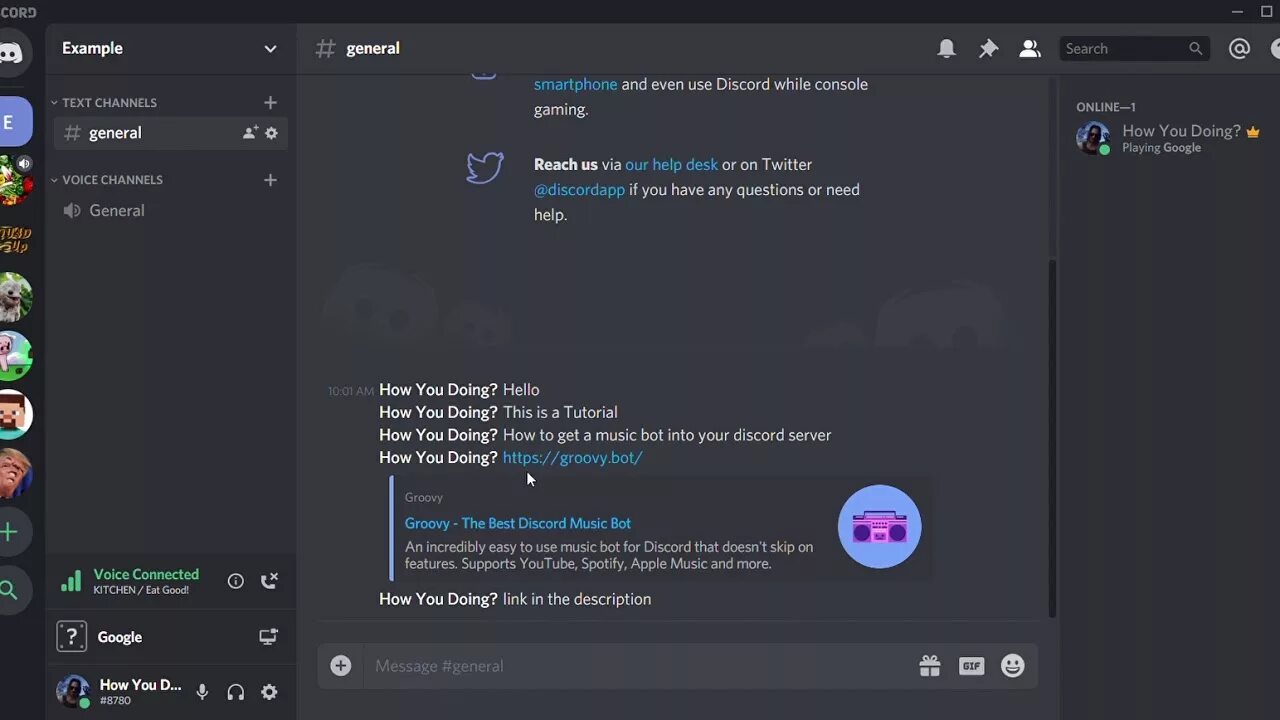
Task: Click the How You D... username #8780
Action: 140,692
